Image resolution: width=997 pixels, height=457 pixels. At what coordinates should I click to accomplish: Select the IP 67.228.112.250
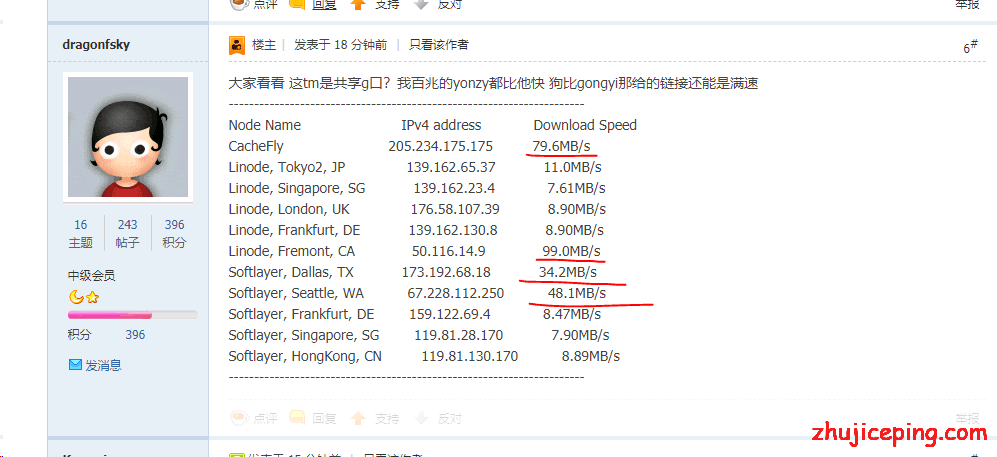pos(456,293)
